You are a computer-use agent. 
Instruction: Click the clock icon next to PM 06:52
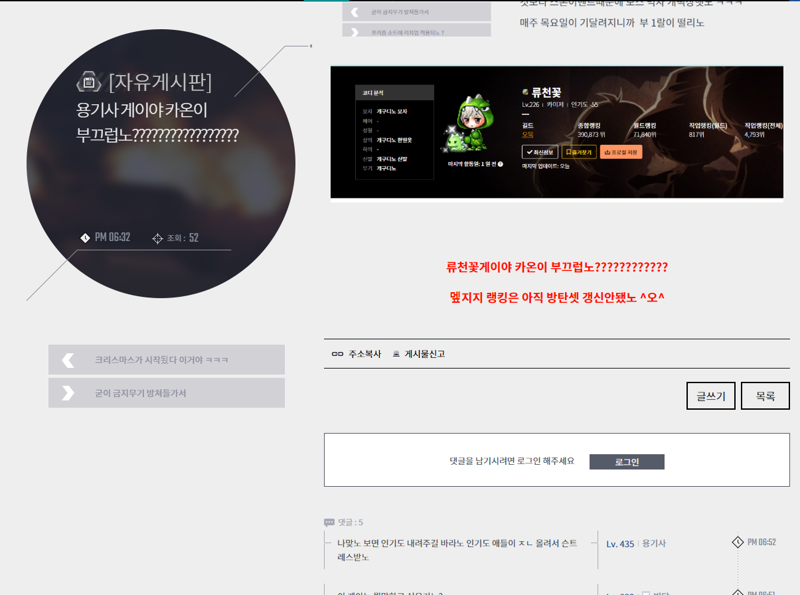click(x=738, y=542)
